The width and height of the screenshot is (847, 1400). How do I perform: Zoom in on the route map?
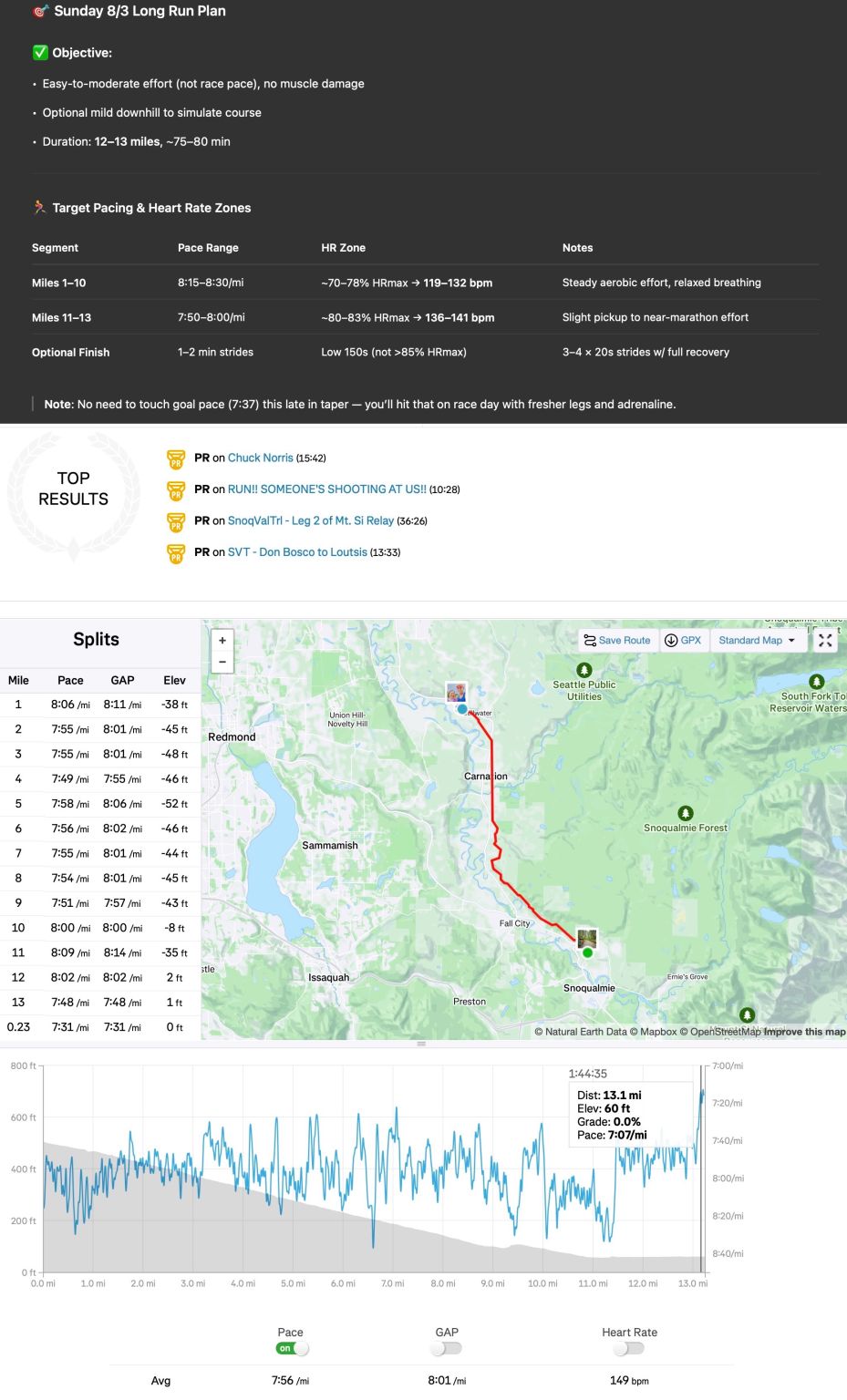[x=222, y=640]
